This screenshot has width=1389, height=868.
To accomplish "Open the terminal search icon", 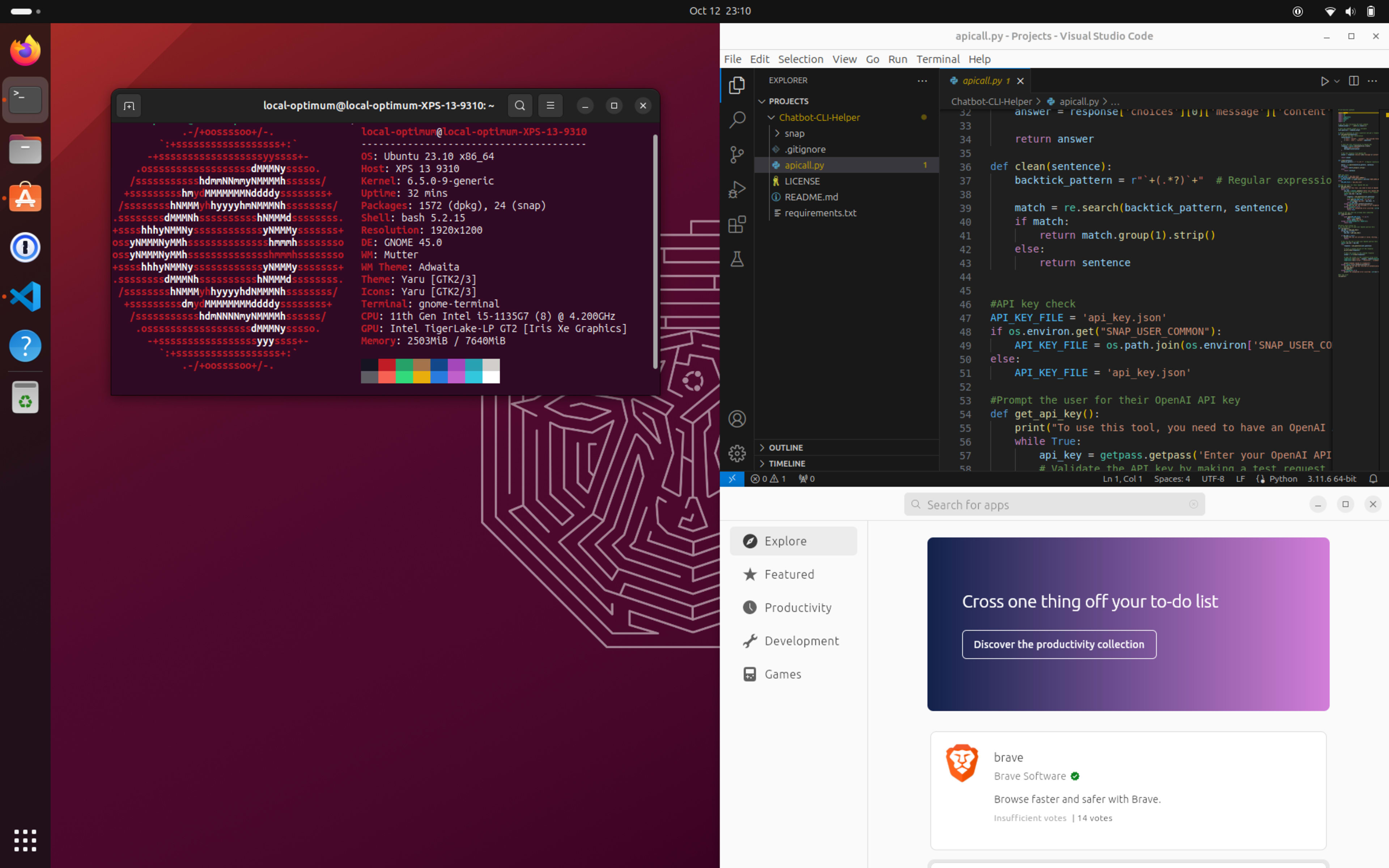I will [519, 106].
